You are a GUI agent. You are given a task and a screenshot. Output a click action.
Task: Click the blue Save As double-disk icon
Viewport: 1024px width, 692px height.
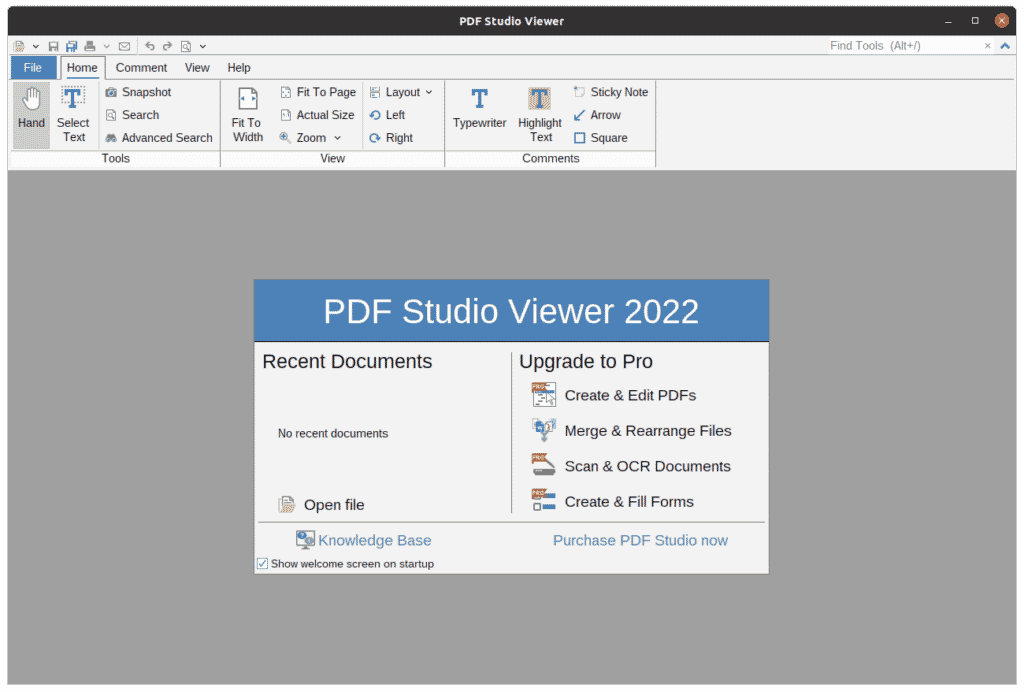point(71,46)
